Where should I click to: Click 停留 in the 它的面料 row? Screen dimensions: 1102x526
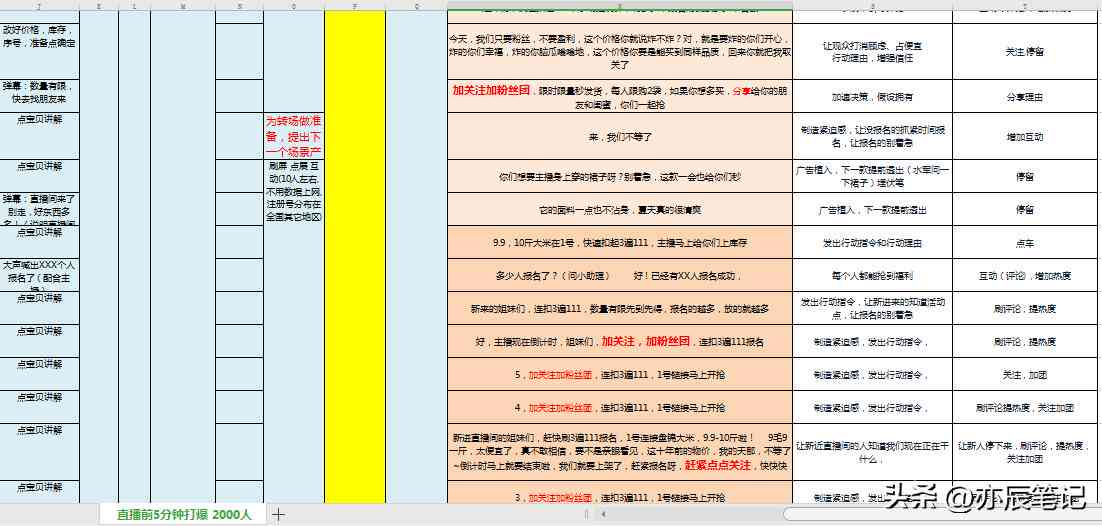[1025, 210]
